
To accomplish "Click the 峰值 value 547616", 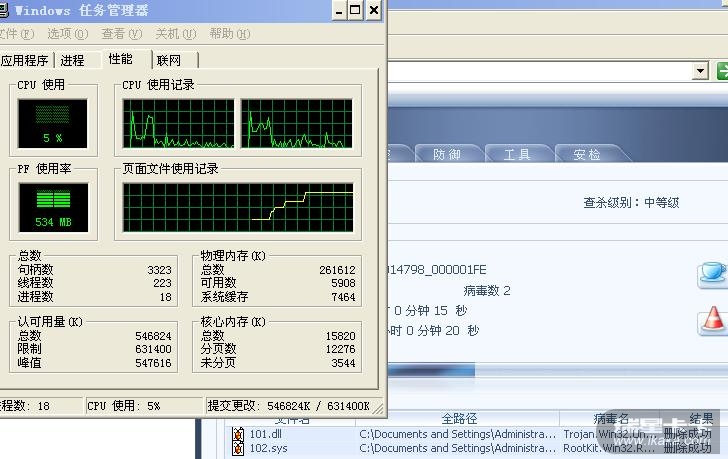I will point(153,363).
